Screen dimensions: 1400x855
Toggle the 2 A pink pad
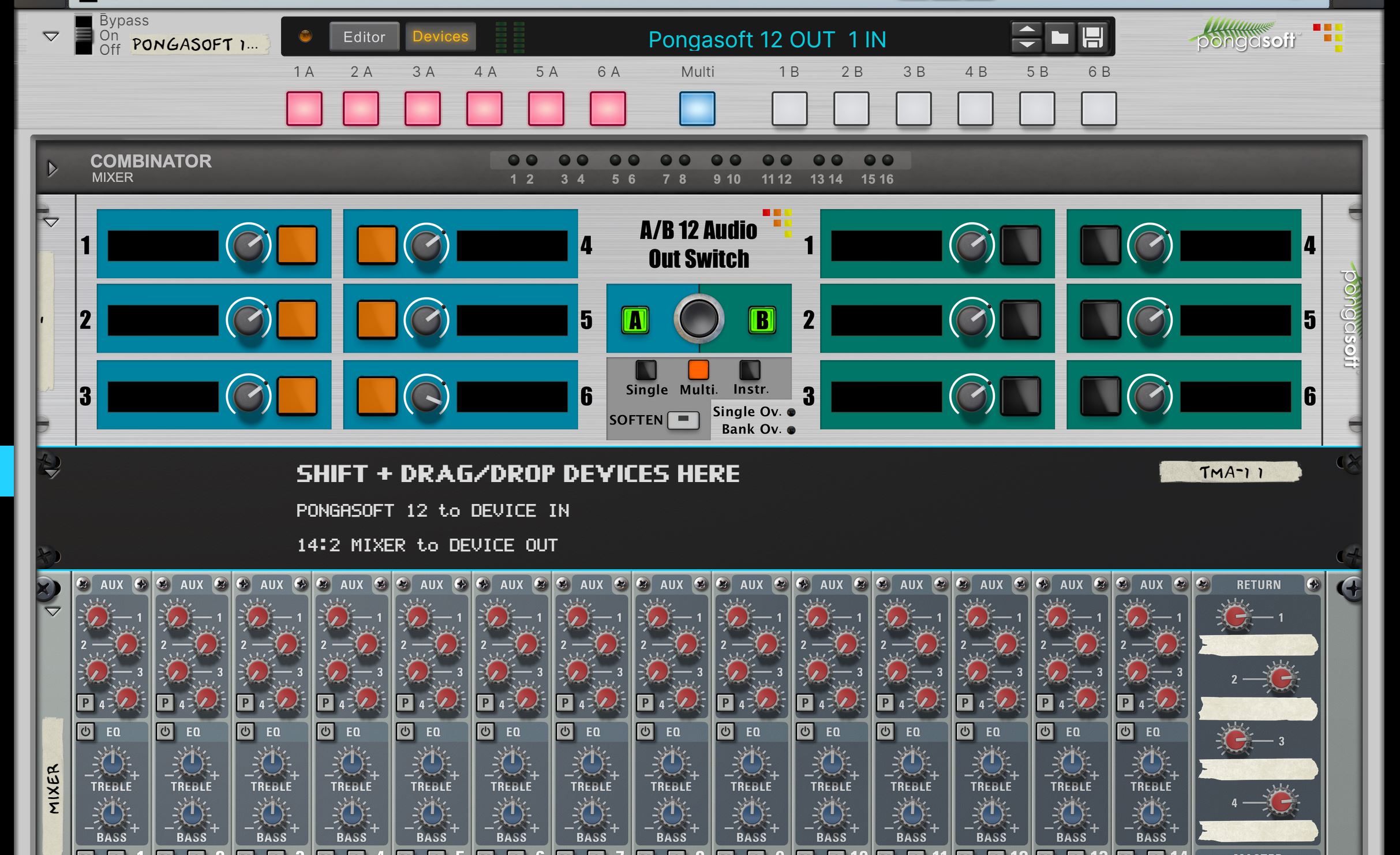click(x=361, y=109)
